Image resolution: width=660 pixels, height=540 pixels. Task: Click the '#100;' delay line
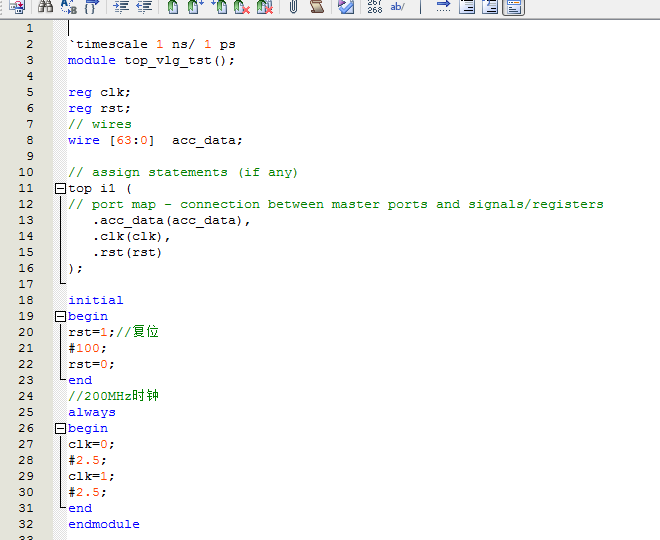(x=88, y=348)
